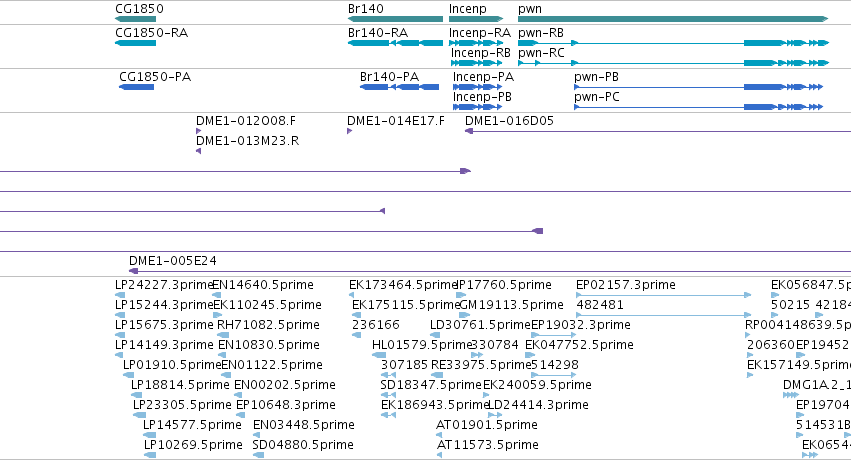
Task: Select the 307185 feature label
Action: (404, 365)
